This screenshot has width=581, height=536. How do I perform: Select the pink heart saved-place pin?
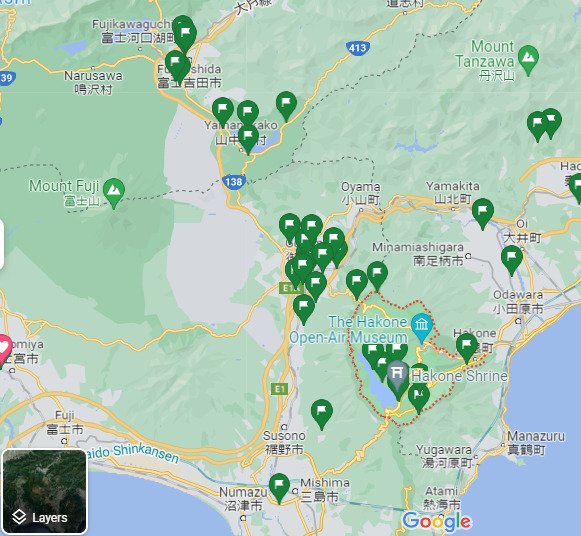click(3, 350)
